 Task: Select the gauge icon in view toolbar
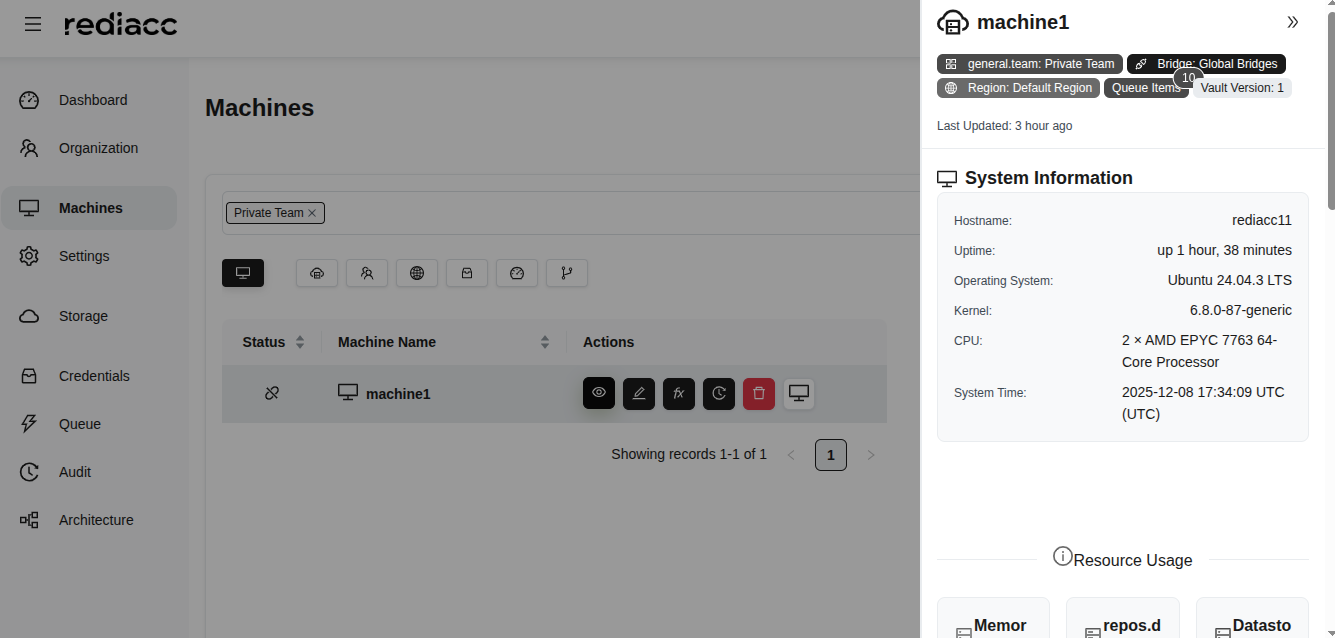click(517, 273)
